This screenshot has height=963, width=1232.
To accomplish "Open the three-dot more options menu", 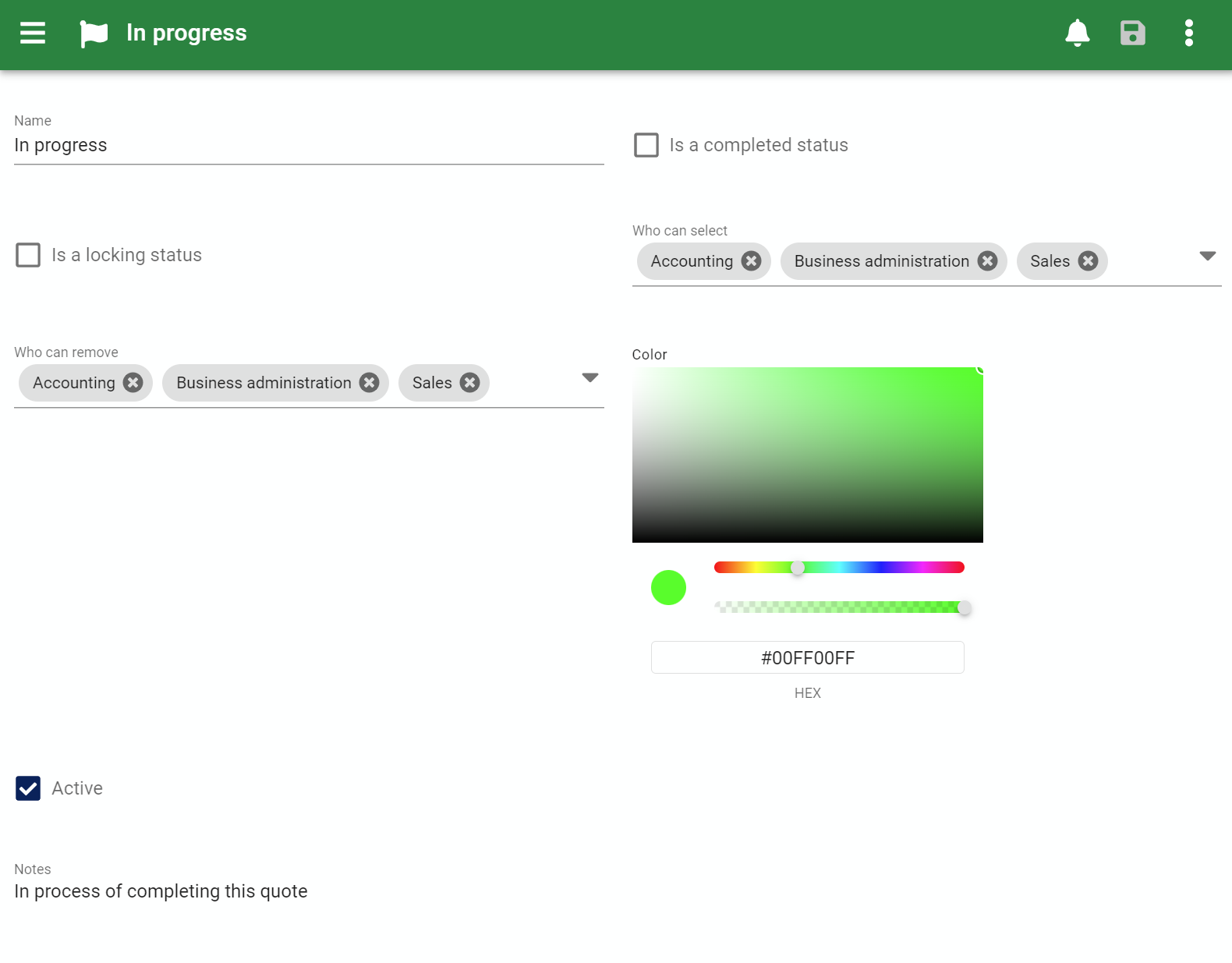I will point(1188,33).
